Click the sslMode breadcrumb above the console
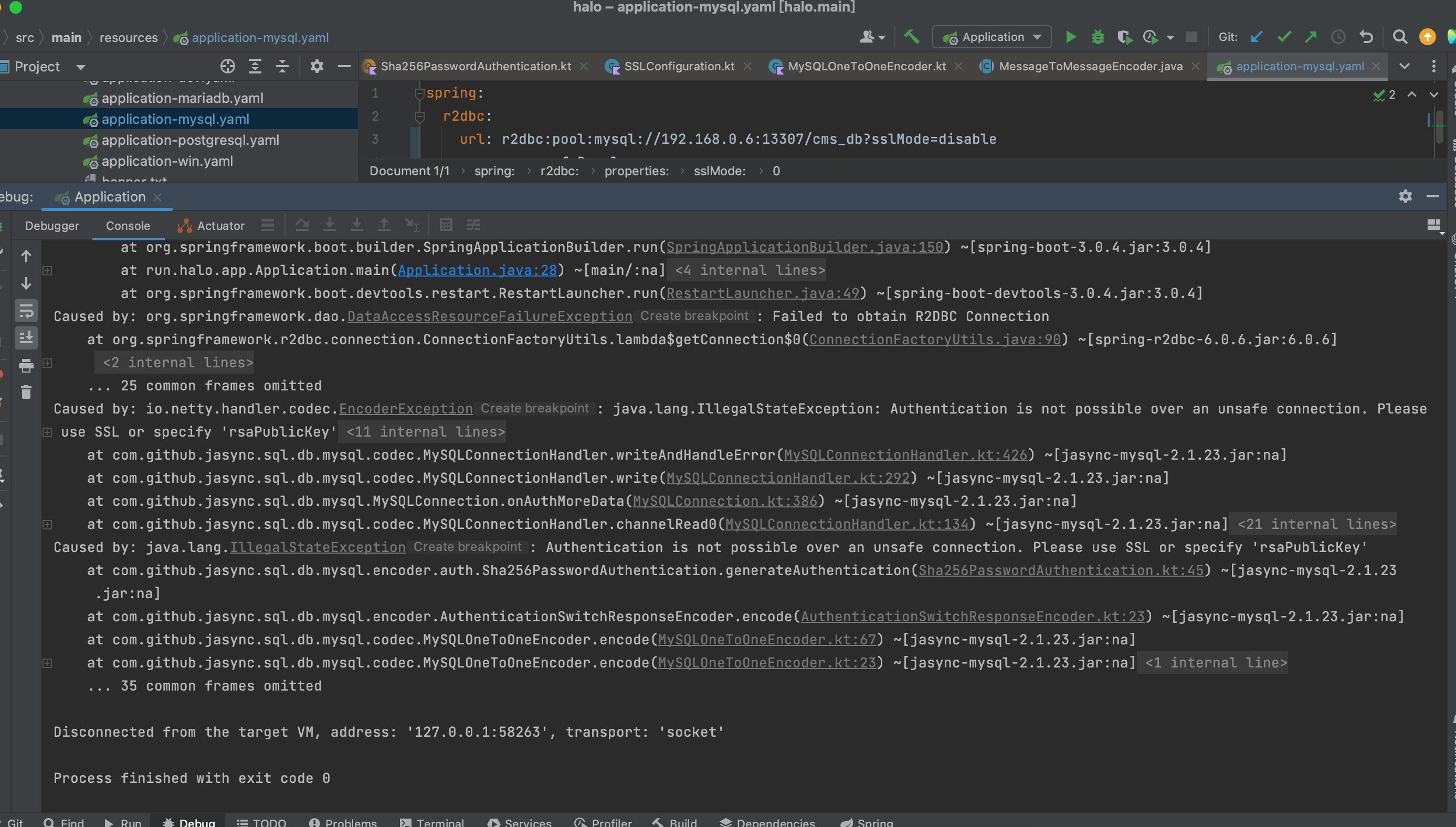 pyautogui.click(x=719, y=171)
